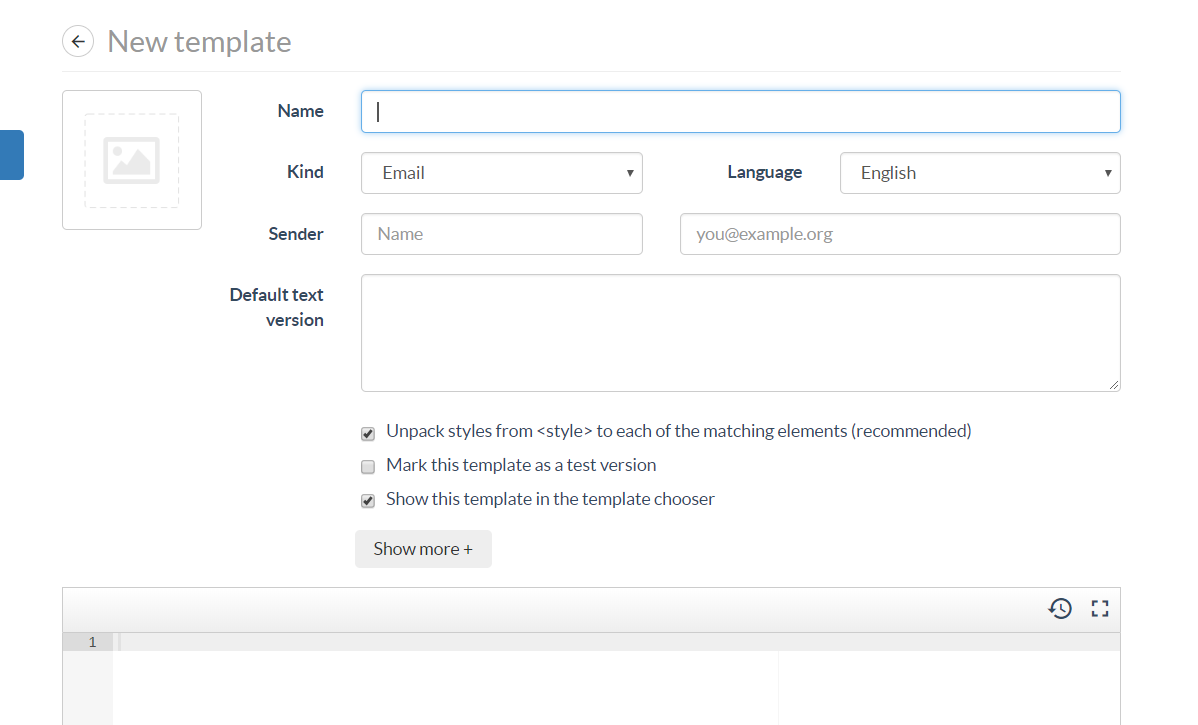Click the Sender Name input field

coord(501,234)
